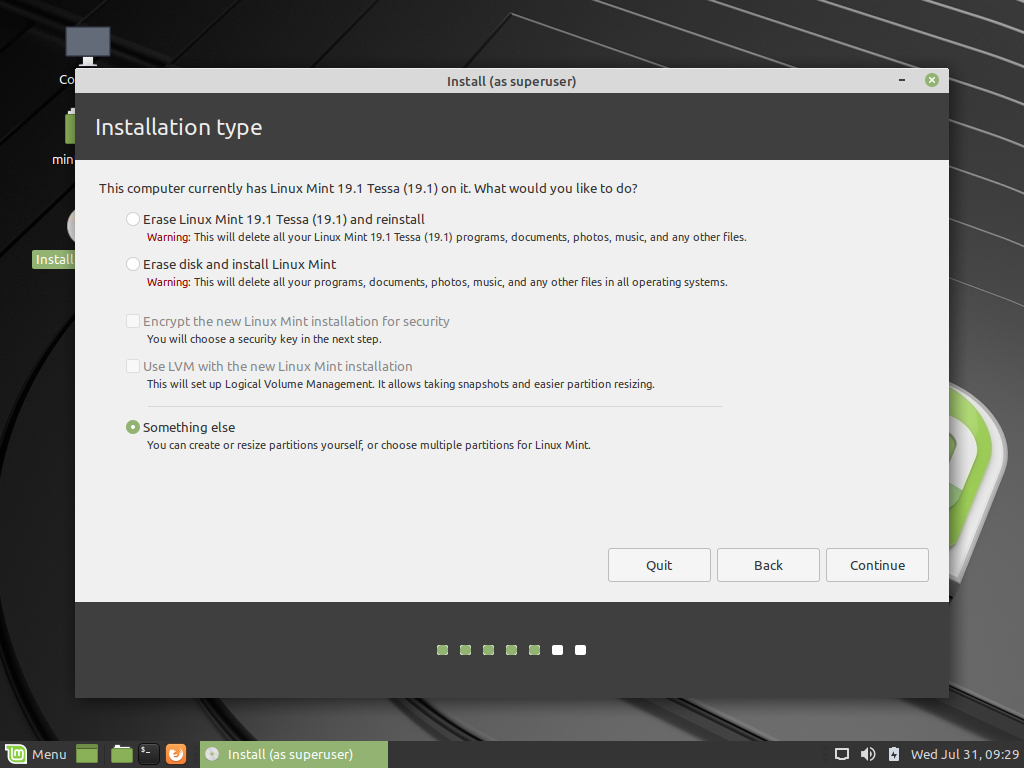The height and width of the screenshot is (768, 1024).
Task: Open a terminal from the taskbar
Action: point(147,754)
